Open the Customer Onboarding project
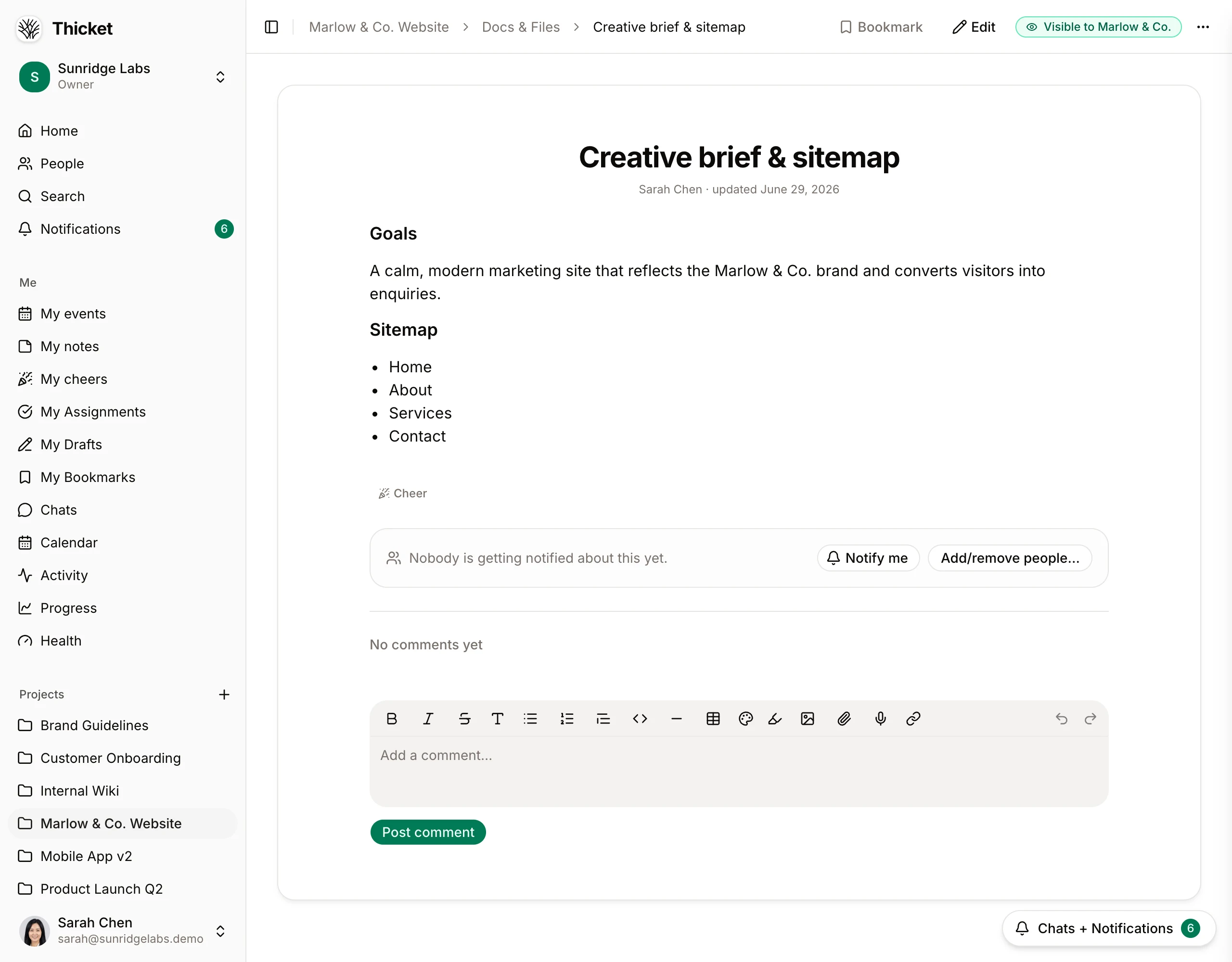 [122, 758]
